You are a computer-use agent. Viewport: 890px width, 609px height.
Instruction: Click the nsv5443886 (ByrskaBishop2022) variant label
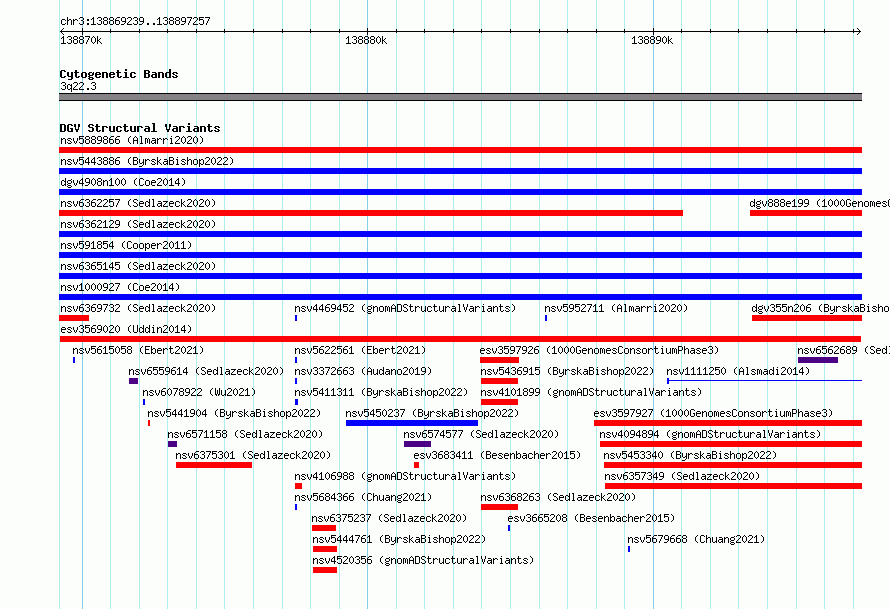click(147, 161)
